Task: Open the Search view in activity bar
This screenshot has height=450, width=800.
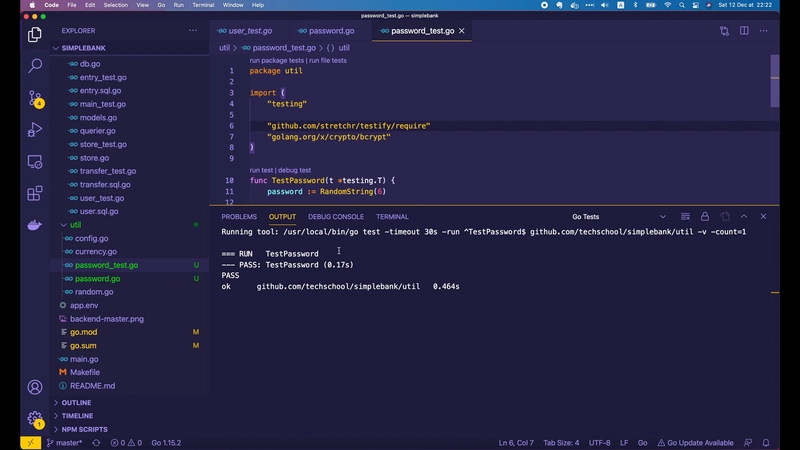Action: (x=35, y=66)
